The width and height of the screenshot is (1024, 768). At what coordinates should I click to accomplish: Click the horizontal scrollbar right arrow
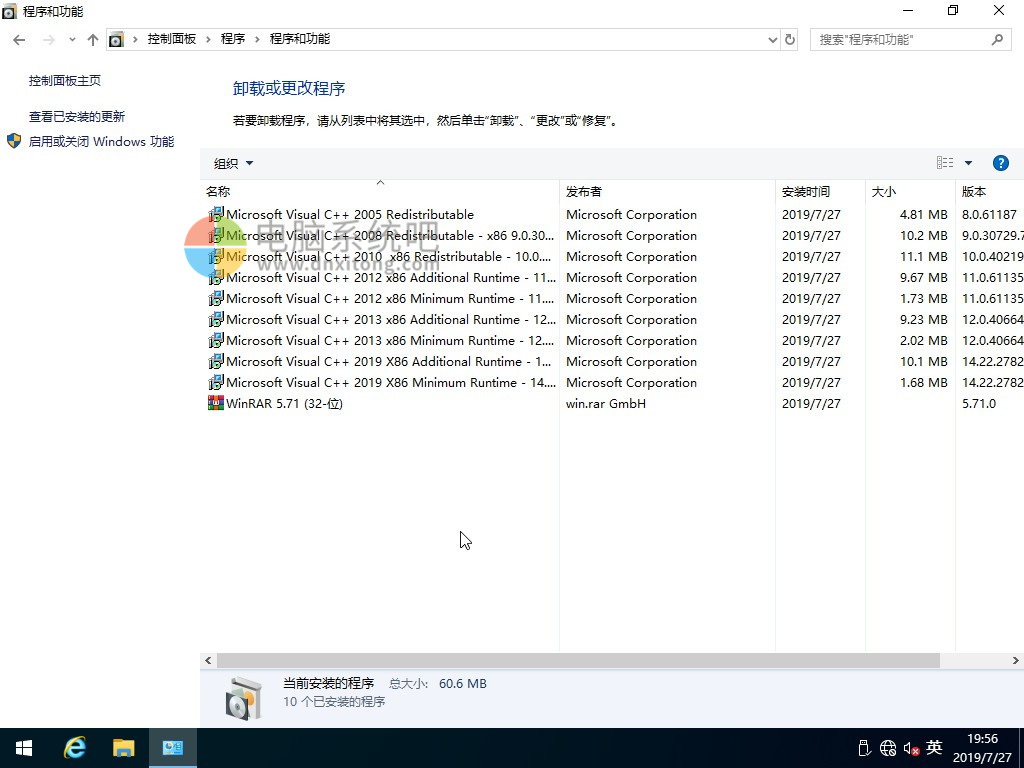[1016, 660]
